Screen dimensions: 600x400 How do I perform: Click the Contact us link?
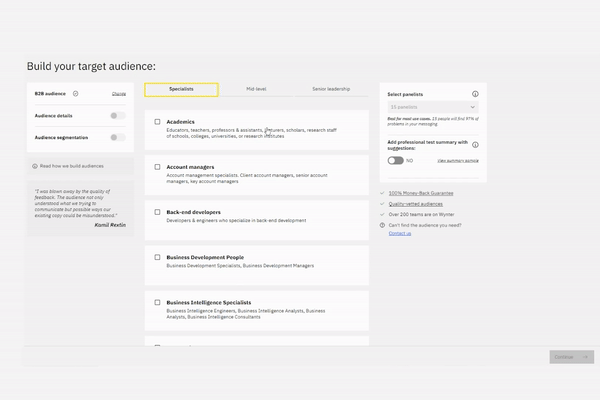point(400,233)
